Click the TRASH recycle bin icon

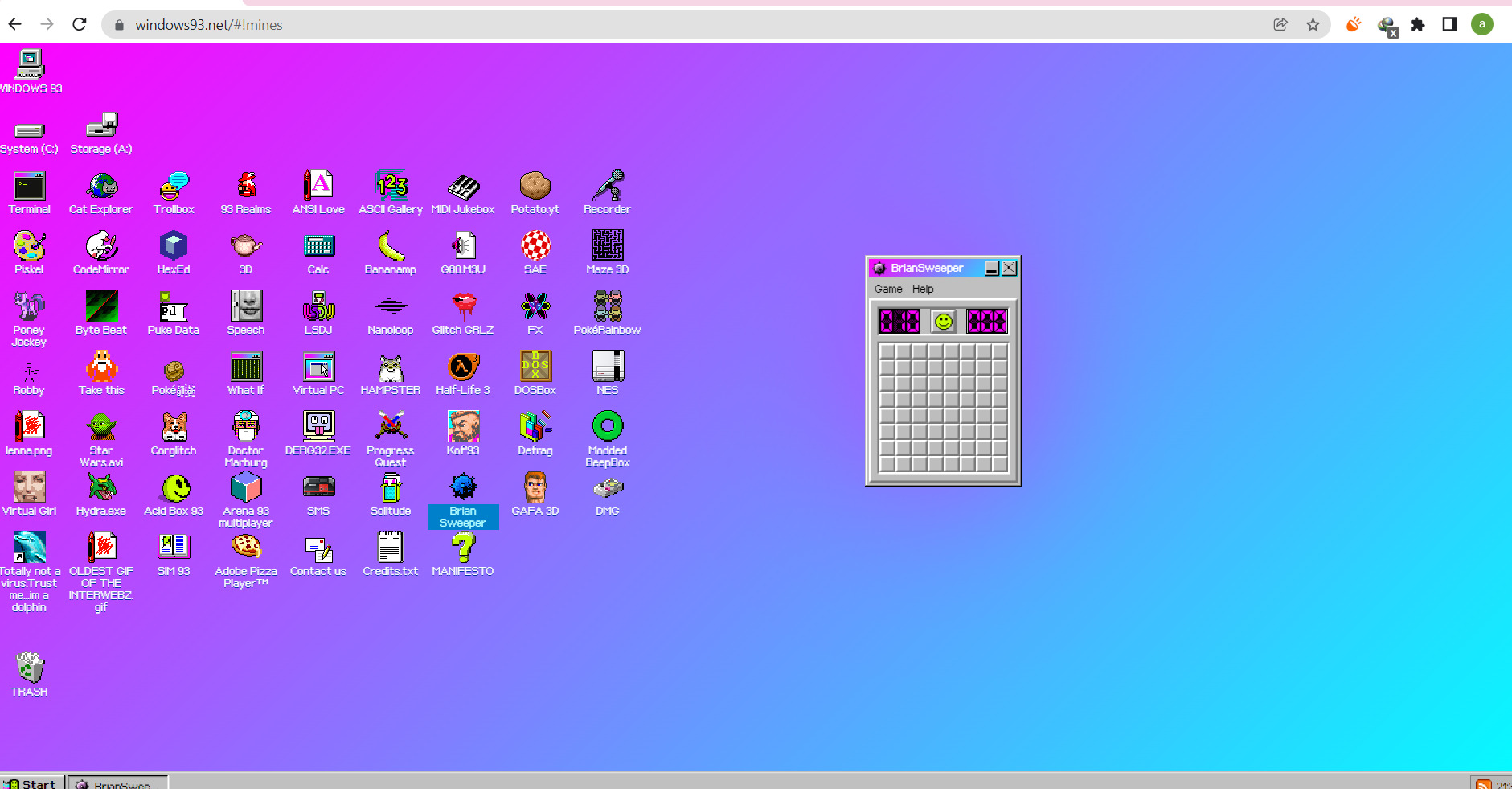coord(30,669)
